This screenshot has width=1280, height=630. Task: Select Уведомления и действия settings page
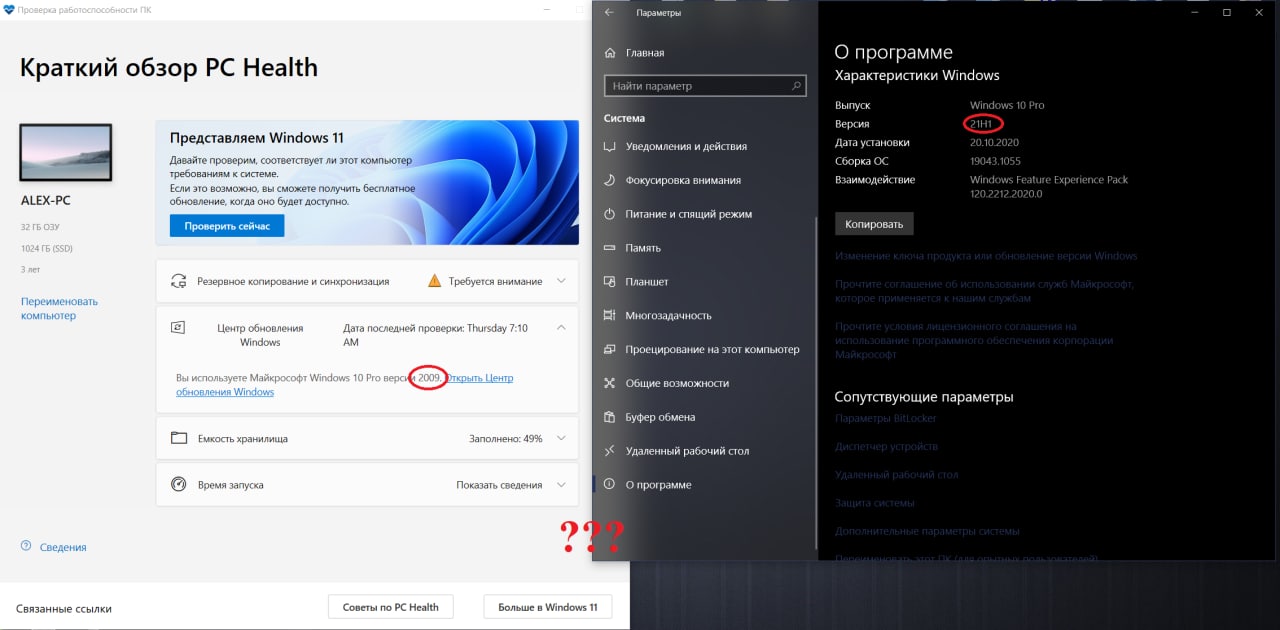point(705,146)
